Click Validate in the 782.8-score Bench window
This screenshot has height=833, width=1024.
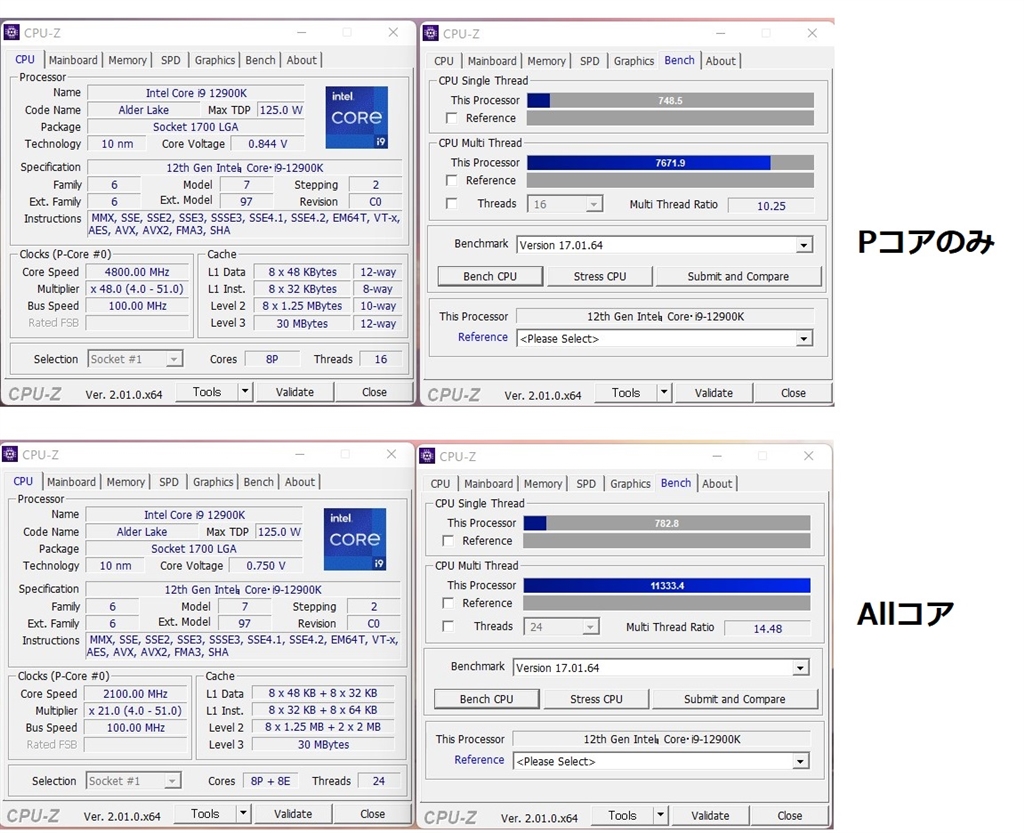pyautogui.click(x=710, y=815)
